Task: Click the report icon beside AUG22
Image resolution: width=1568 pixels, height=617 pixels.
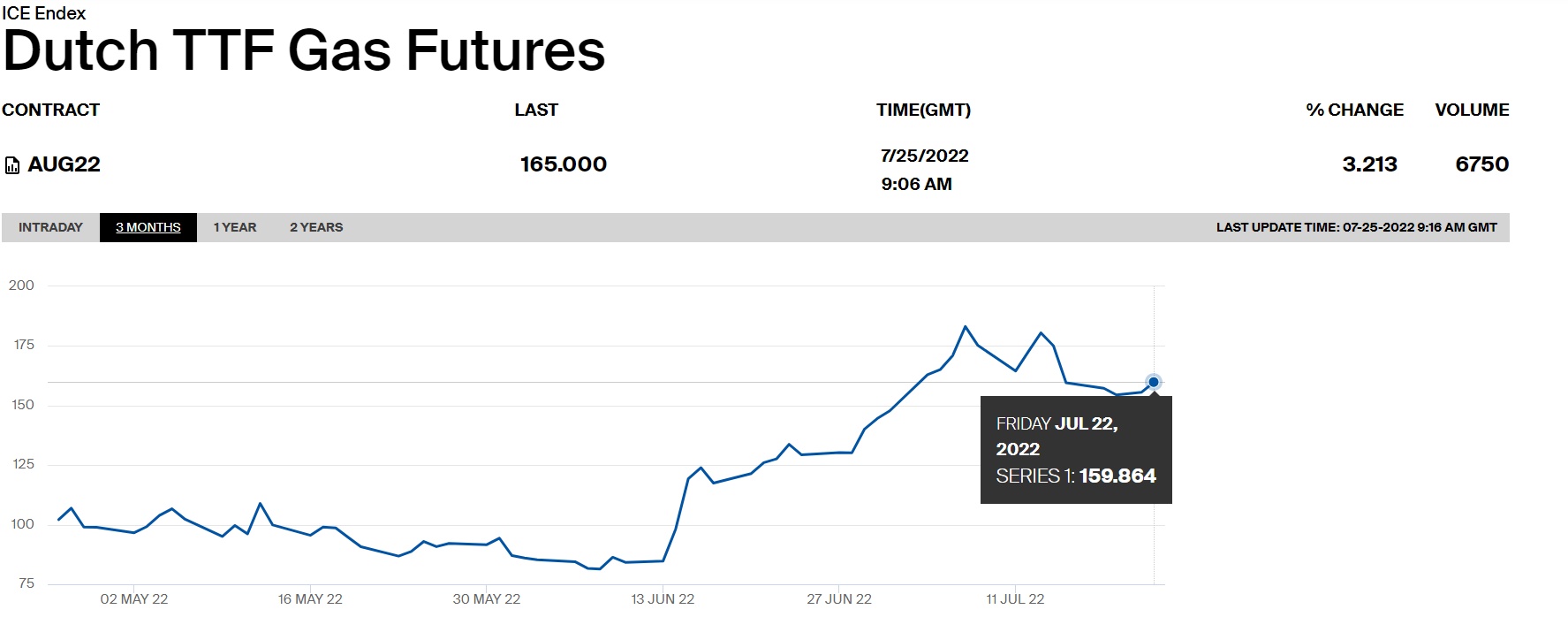Action: 12,165
